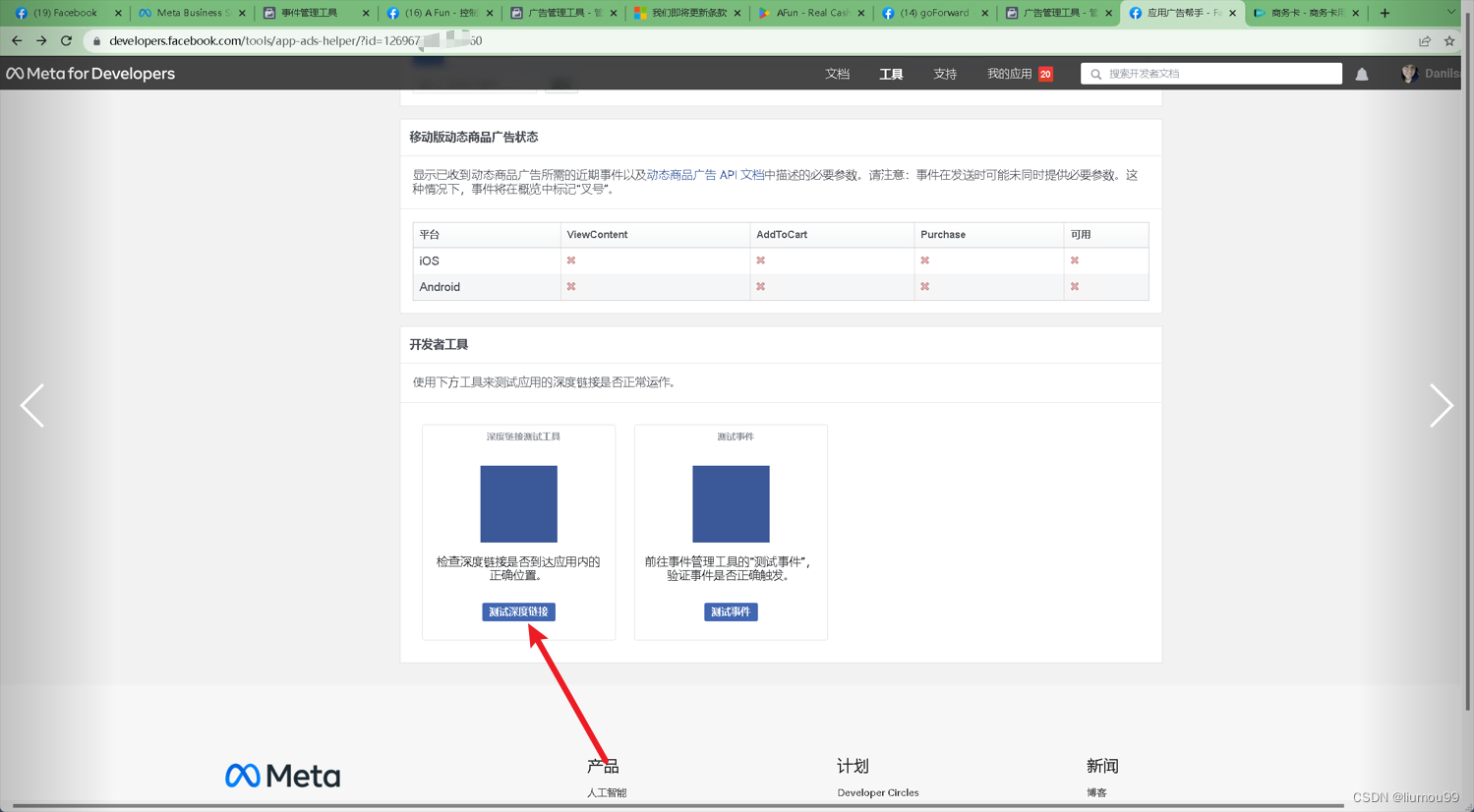Open the 博客 link under 新闻
Image resolution: width=1474 pixels, height=812 pixels.
1096,792
